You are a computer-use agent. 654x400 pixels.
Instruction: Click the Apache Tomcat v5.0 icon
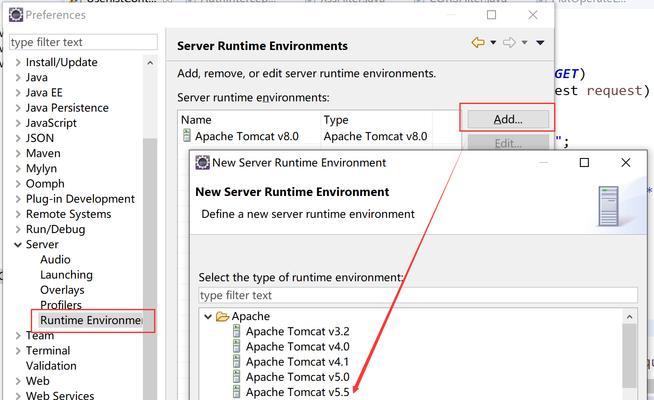pyautogui.click(x=236, y=377)
